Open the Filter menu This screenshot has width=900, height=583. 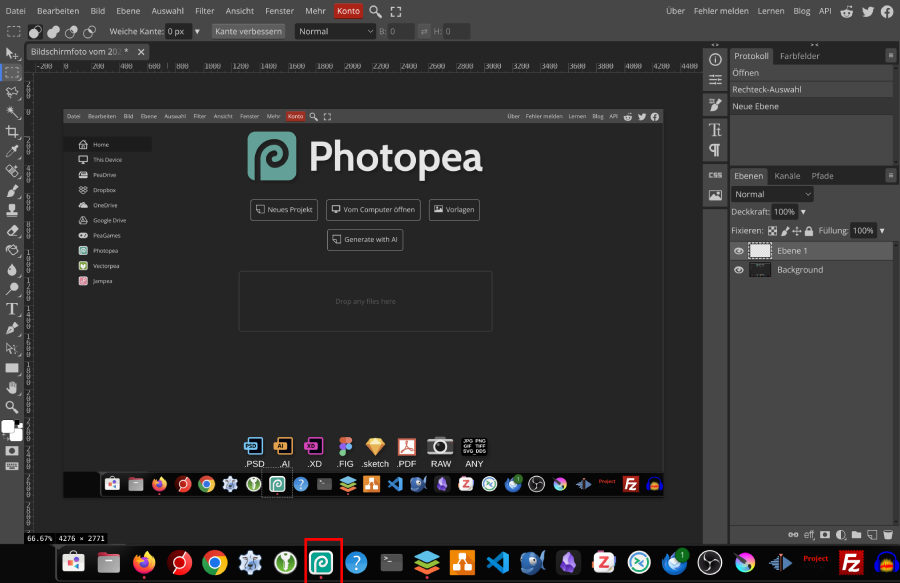(x=205, y=11)
